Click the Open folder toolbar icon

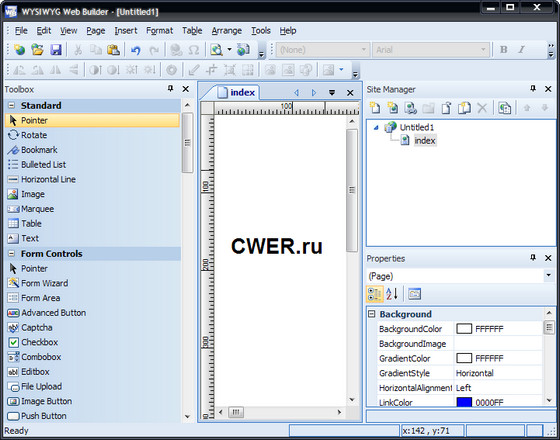coord(37,50)
